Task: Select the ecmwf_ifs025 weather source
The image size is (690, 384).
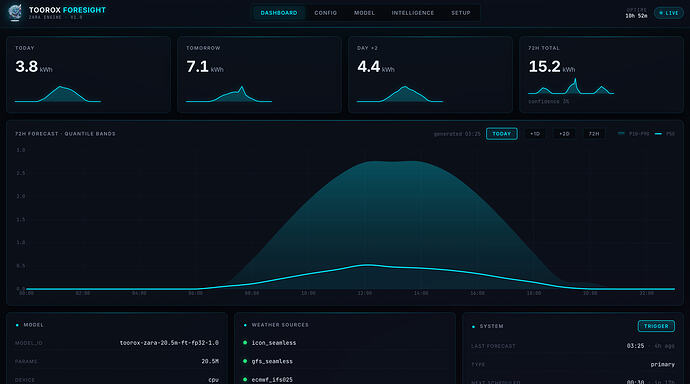Action: 272,380
